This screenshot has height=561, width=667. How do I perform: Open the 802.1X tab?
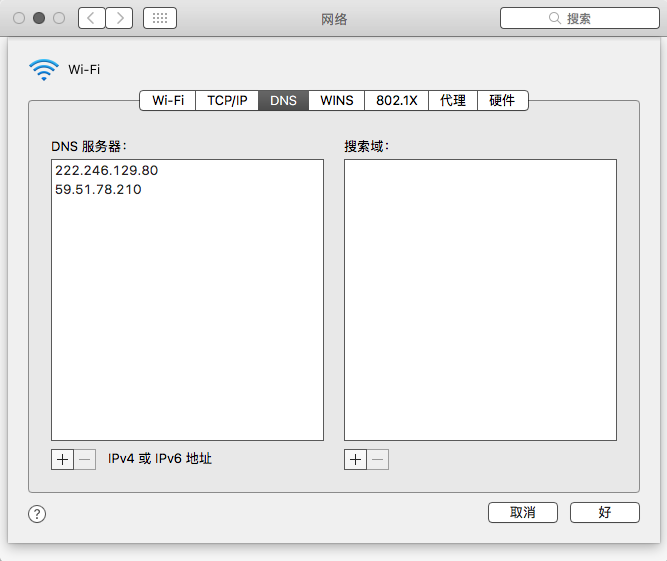397,101
